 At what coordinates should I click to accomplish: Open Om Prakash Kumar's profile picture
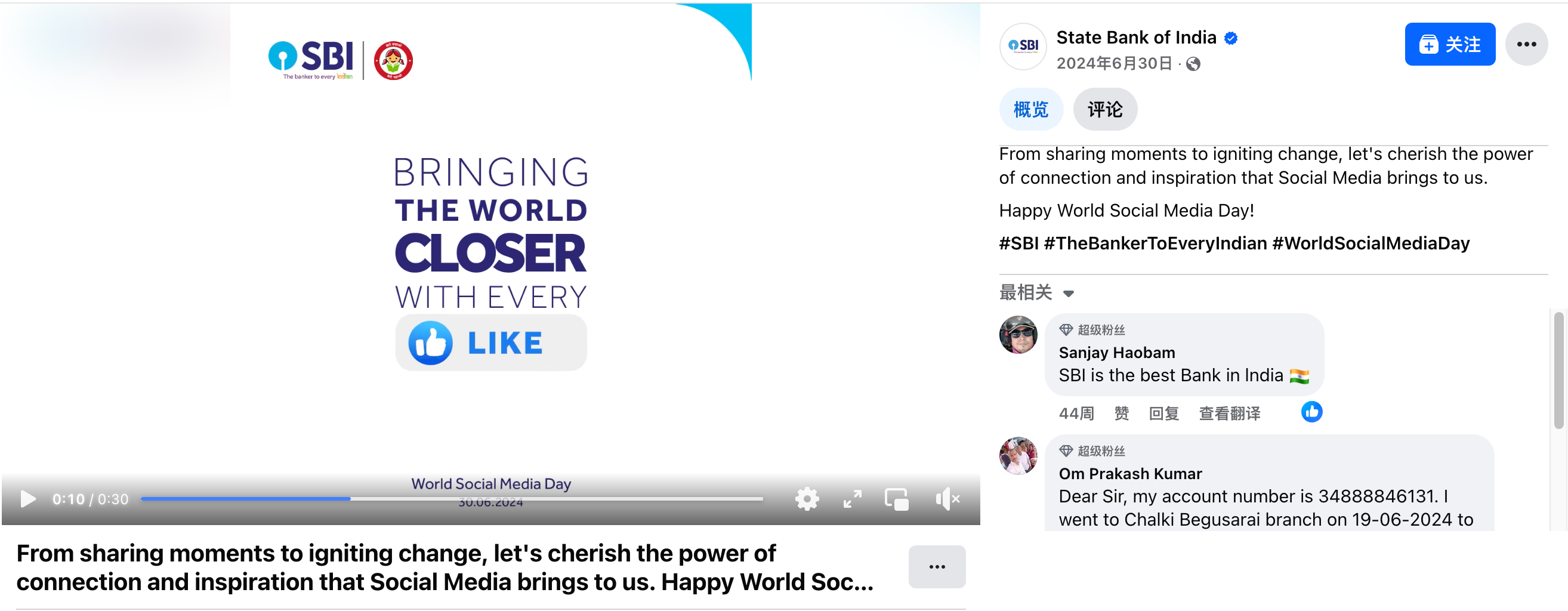pos(1018,456)
